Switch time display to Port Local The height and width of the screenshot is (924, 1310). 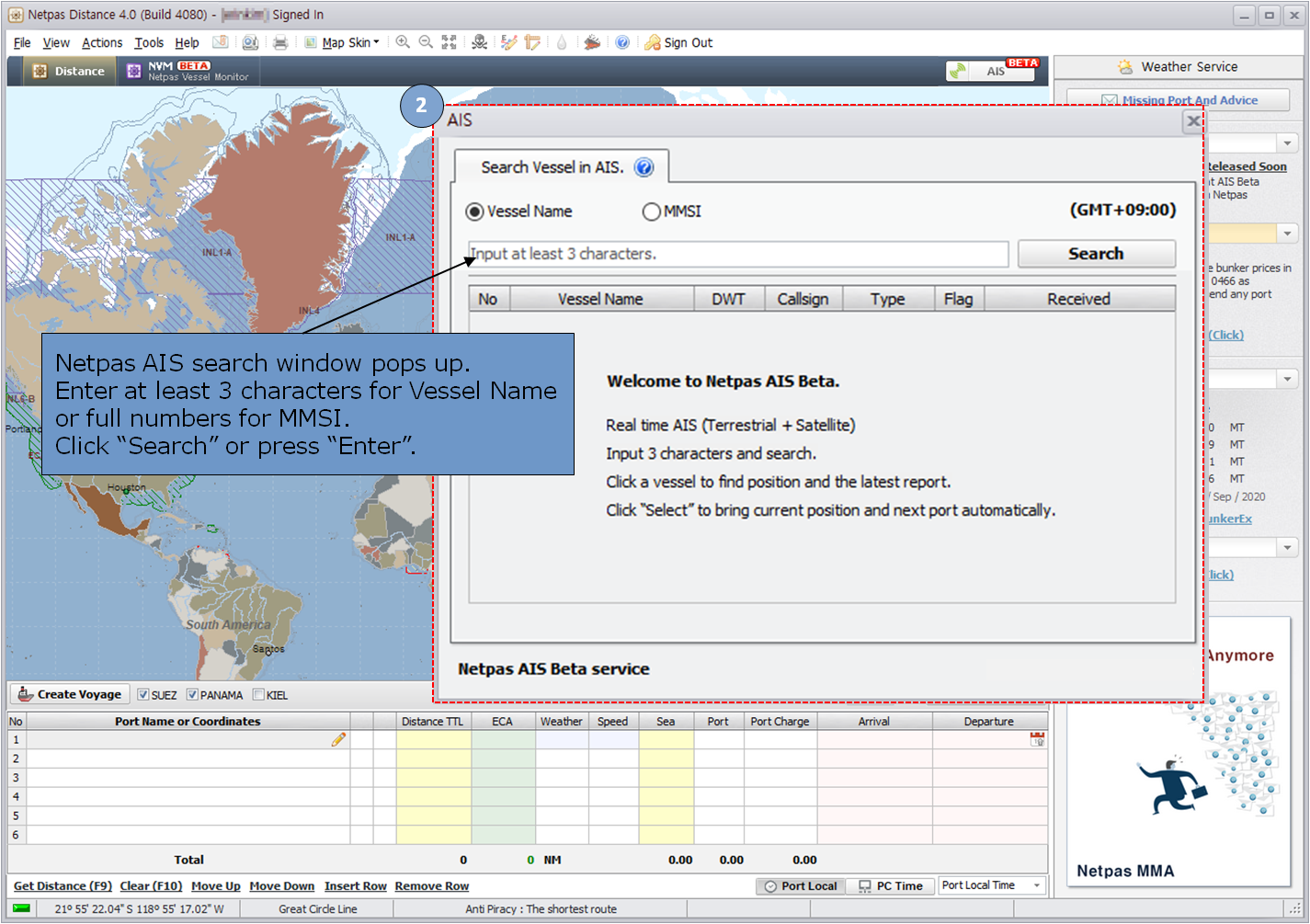click(x=801, y=886)
